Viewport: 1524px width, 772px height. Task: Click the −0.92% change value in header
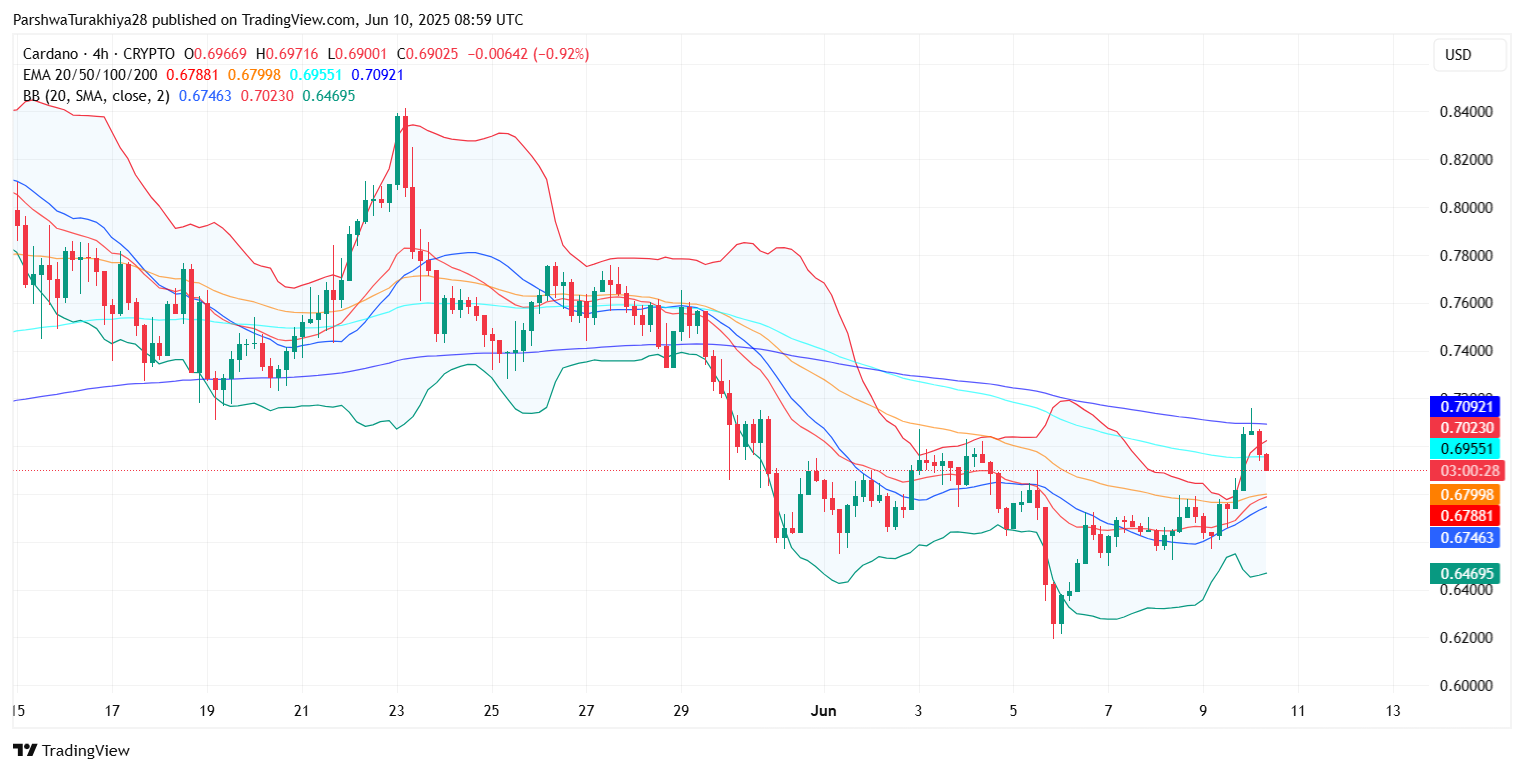pyautogui.click(x=563, y=54)
